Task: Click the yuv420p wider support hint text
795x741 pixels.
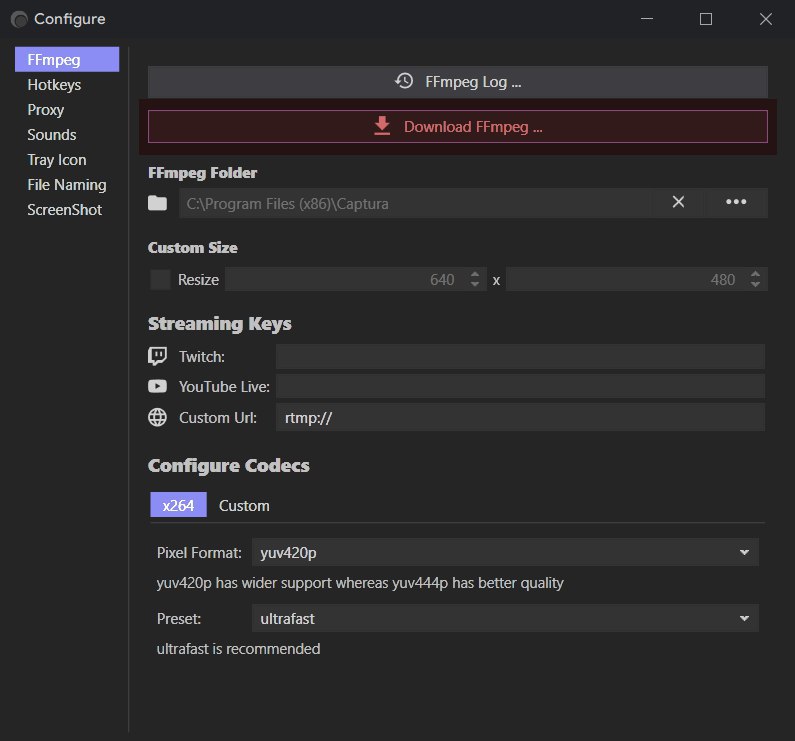Action: point(360,583)
